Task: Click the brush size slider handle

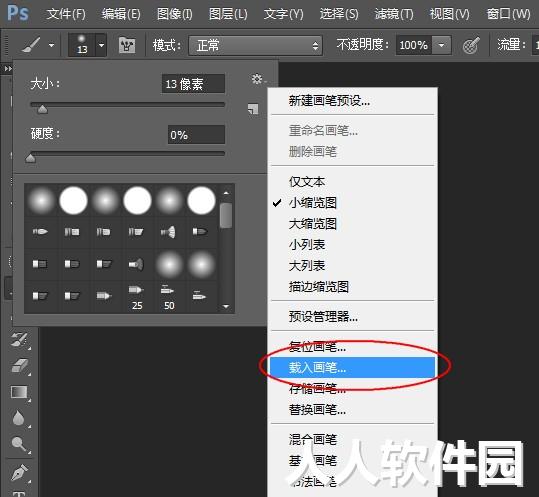Action: 43,109
